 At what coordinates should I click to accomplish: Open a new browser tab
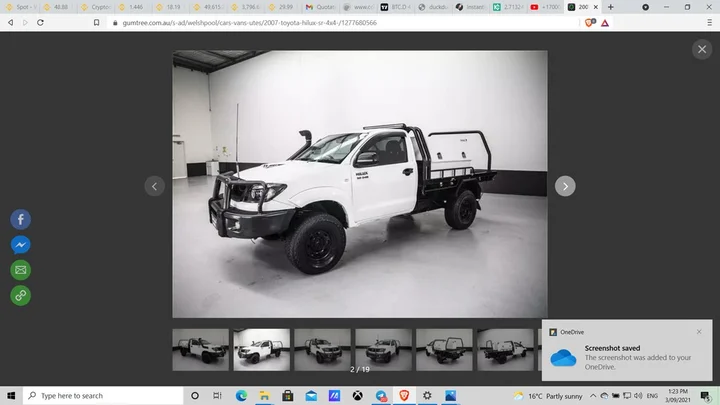coord(610,6)
